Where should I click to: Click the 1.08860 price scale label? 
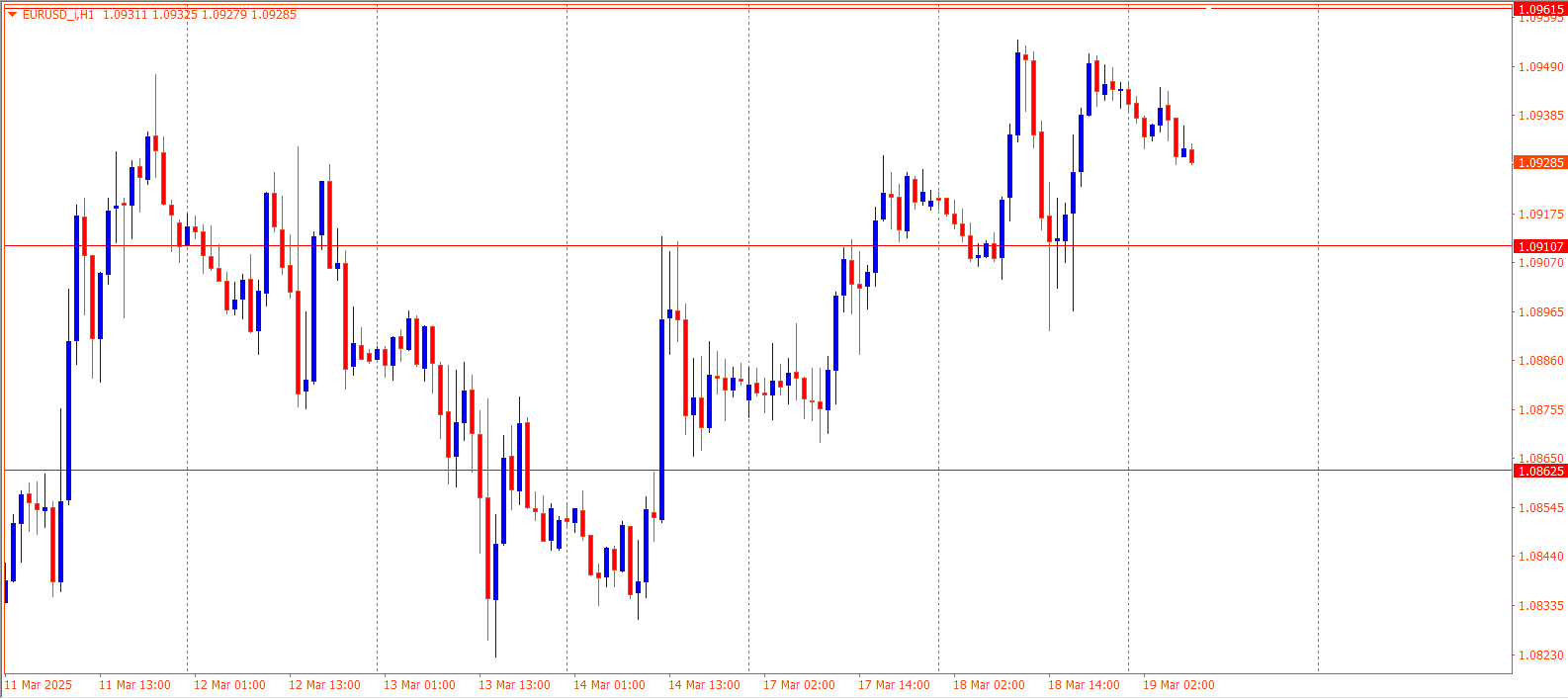pyautogui.click(x=1541, y=361)
